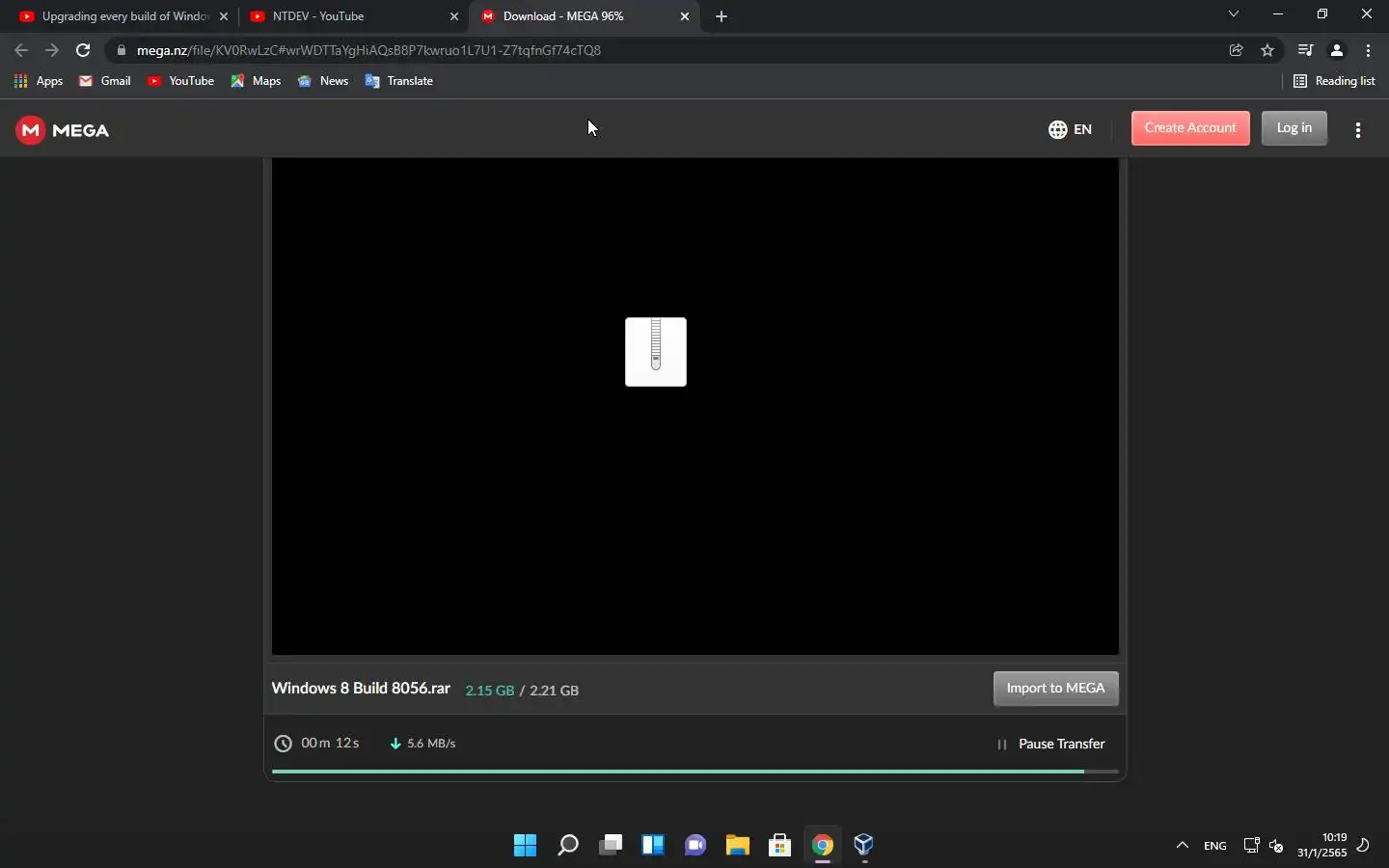The image size is (1389, 868).
Task: Bookmark this page with the star
Action: pos(1267,50)
